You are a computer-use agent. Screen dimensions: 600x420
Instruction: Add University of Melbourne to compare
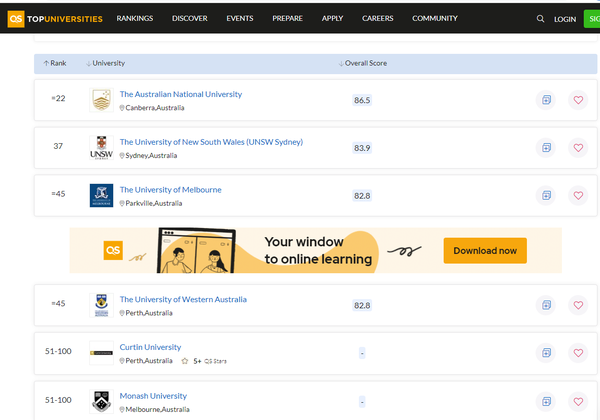click(546, 195)
